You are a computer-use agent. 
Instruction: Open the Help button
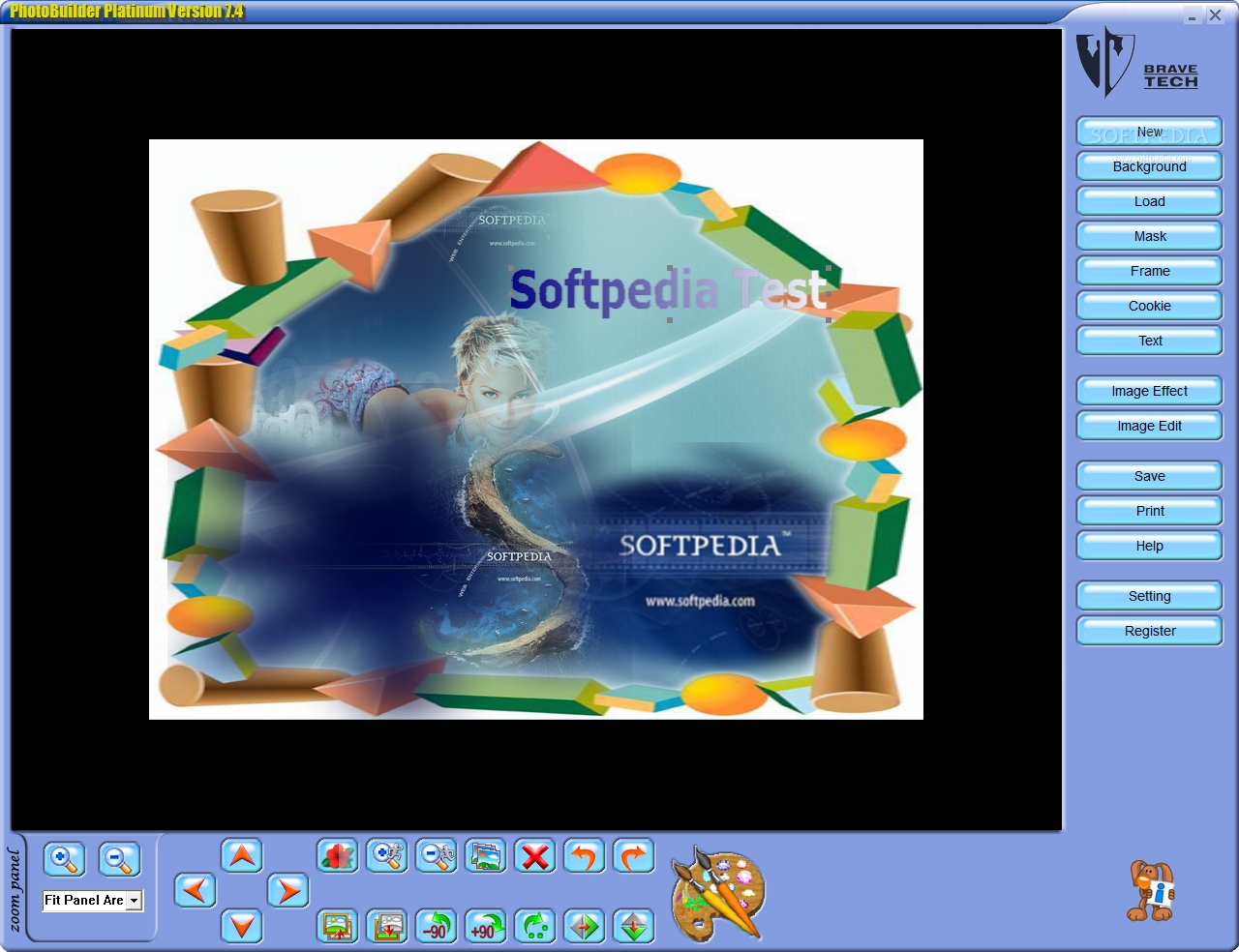(1150, 546)
